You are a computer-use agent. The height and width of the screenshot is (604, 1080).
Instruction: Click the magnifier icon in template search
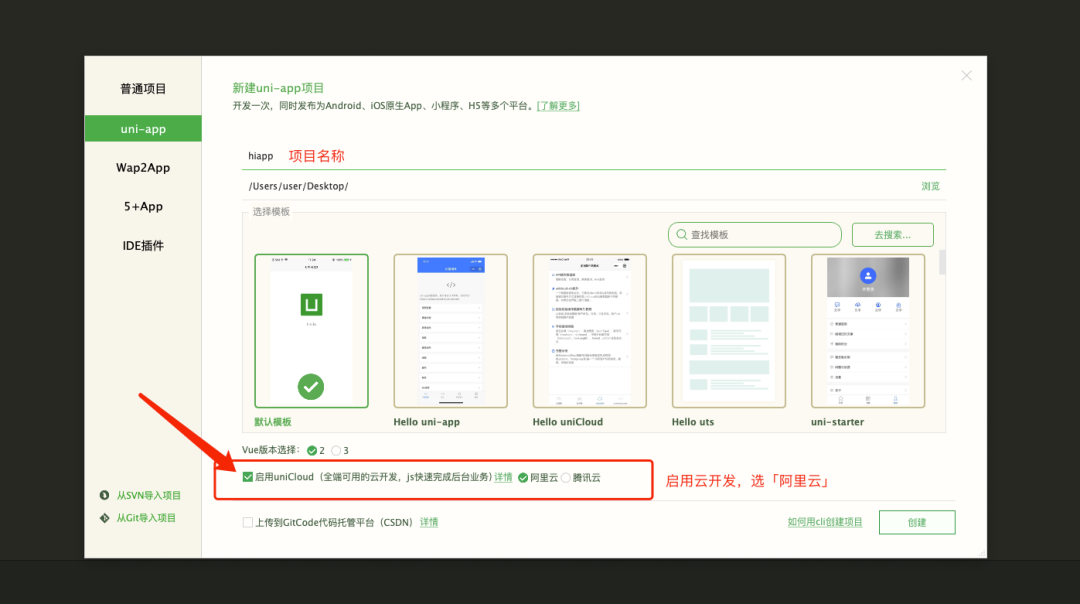coord(682,235)
